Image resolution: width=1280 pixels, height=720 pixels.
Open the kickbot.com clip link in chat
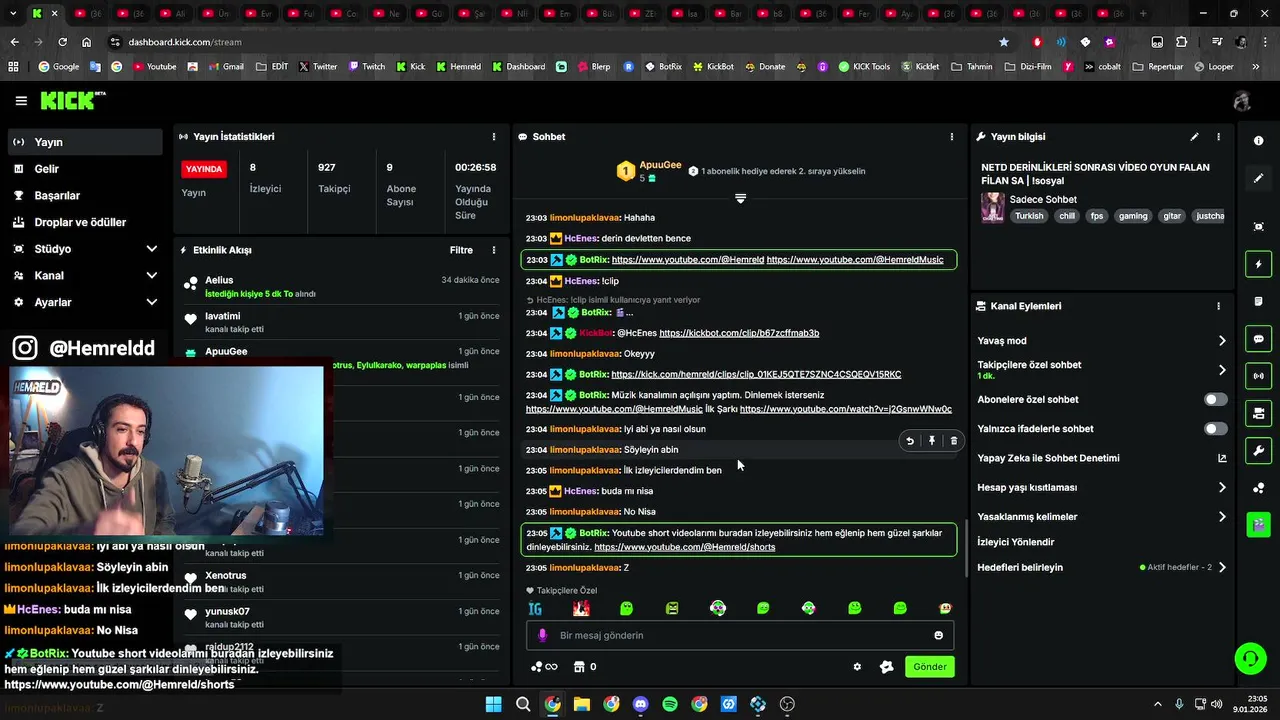739,333
